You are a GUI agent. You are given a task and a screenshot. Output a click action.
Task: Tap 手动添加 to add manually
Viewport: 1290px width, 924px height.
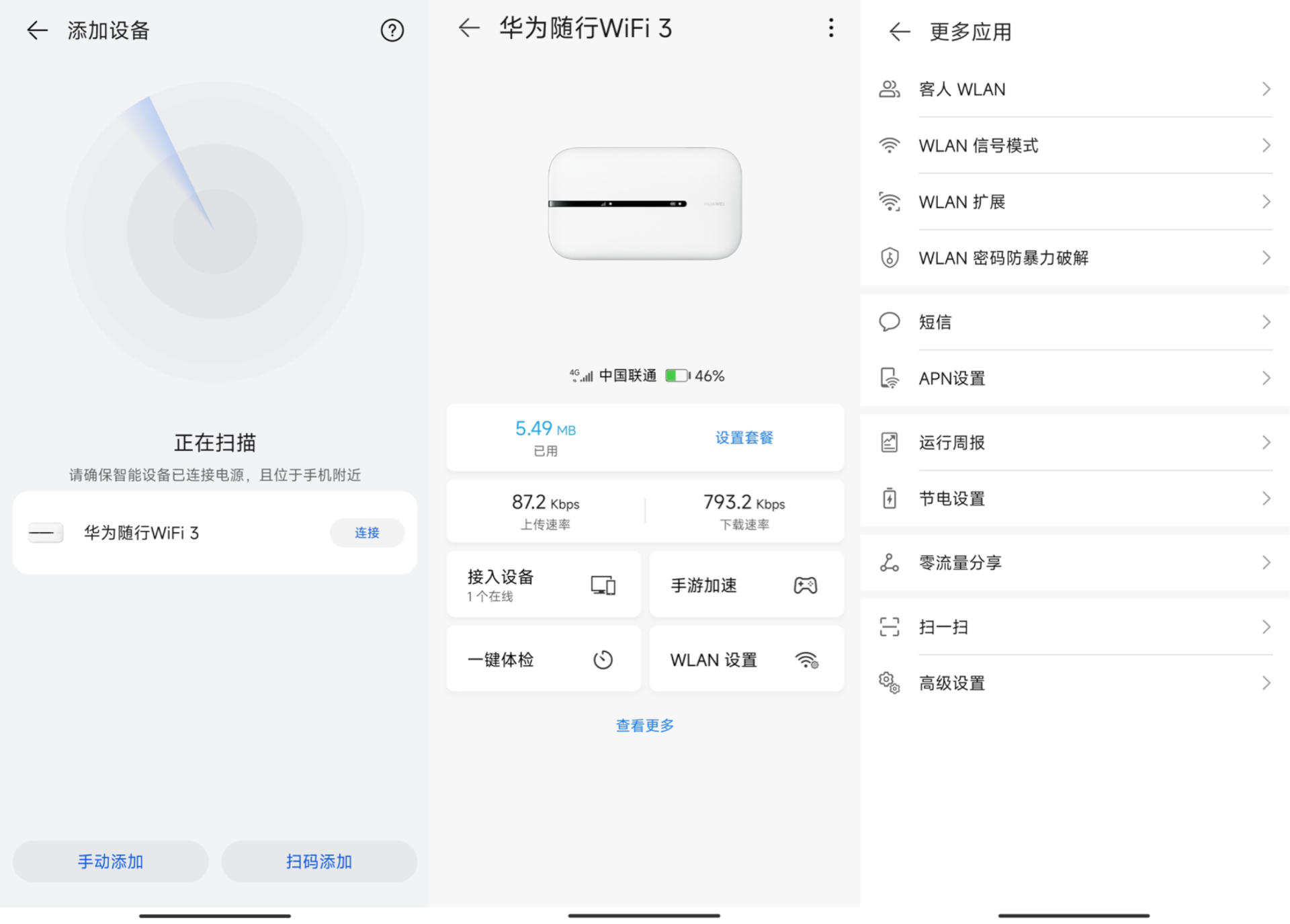click(110, 862)
